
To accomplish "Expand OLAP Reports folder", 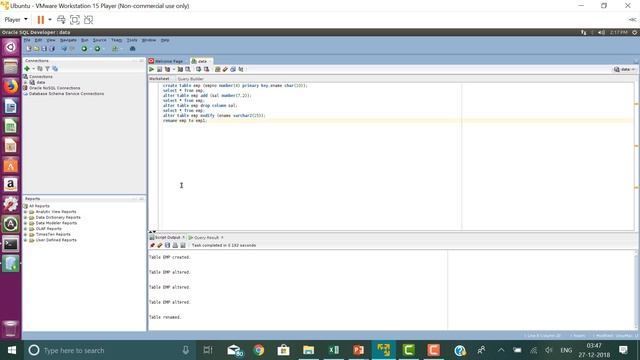I will click(25, 229).
